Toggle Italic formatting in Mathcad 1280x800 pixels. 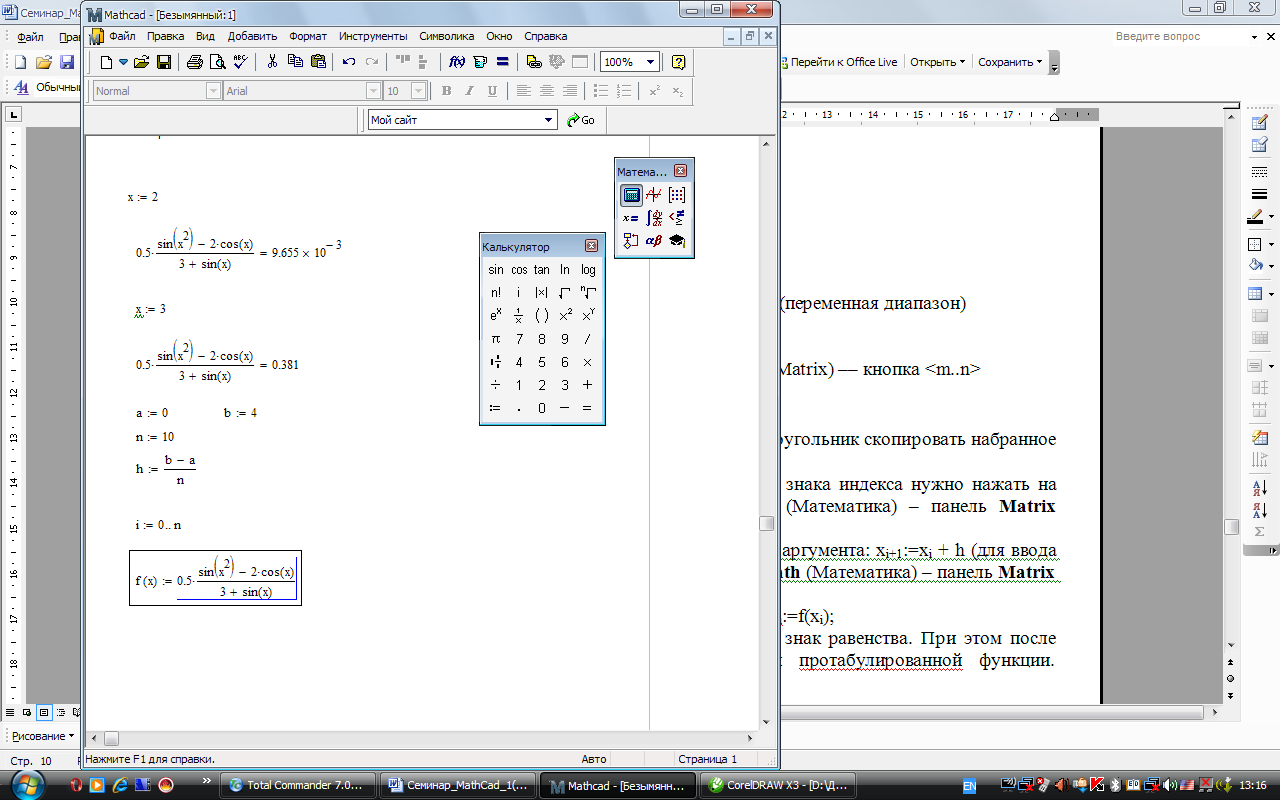tap(469, 91)
